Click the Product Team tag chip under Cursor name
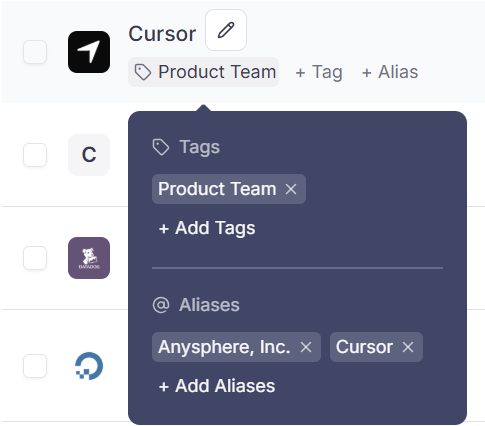 point(204,72)
